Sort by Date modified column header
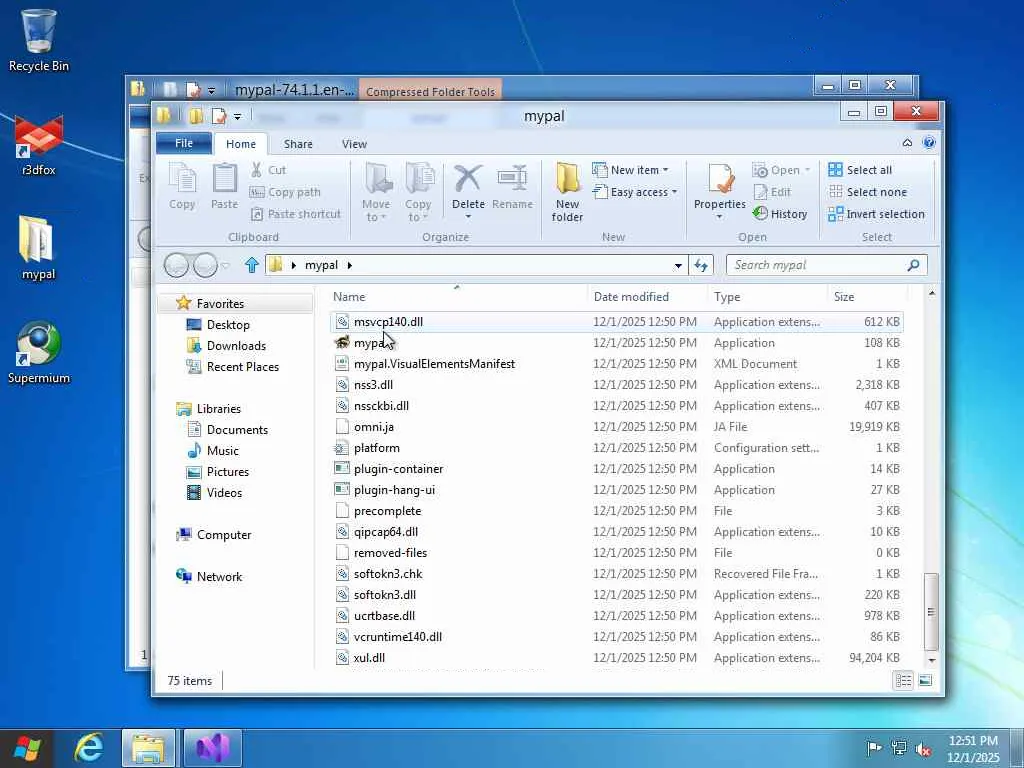 pos(647,296)
